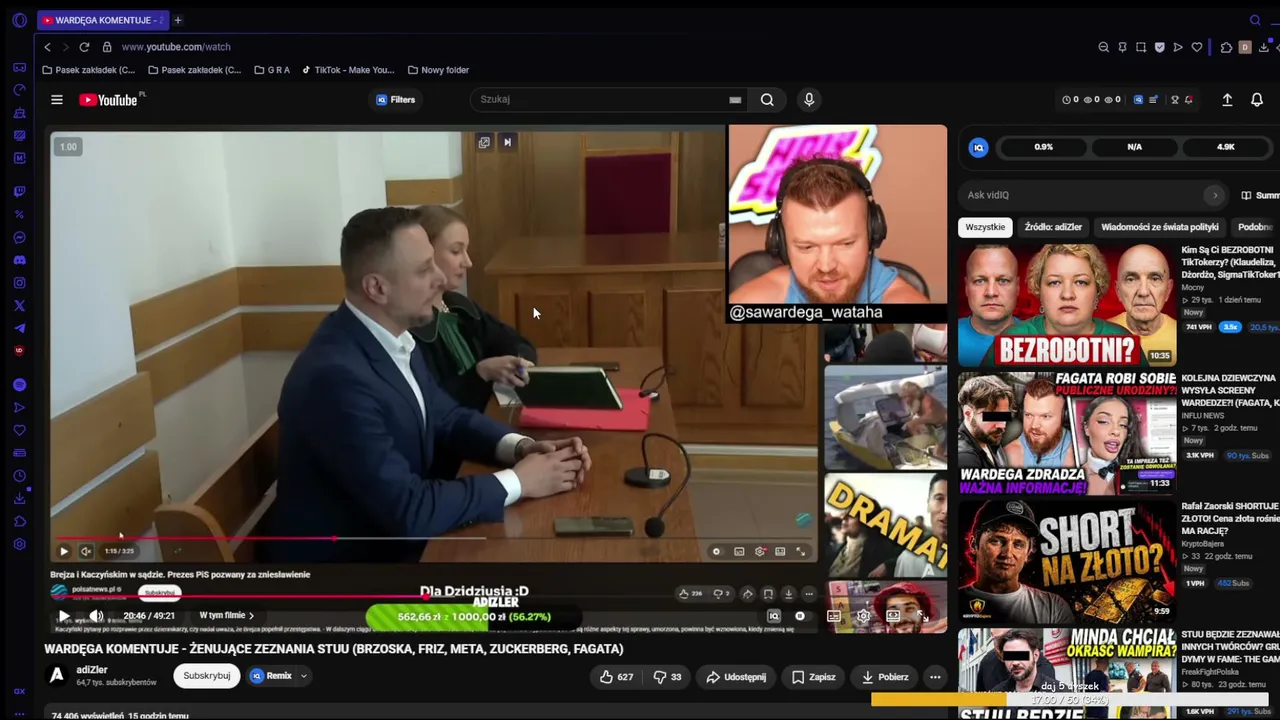1280x720 pixels.
Task: Open Telegram in the browser sidebar
Action: [x=19, y=328]
